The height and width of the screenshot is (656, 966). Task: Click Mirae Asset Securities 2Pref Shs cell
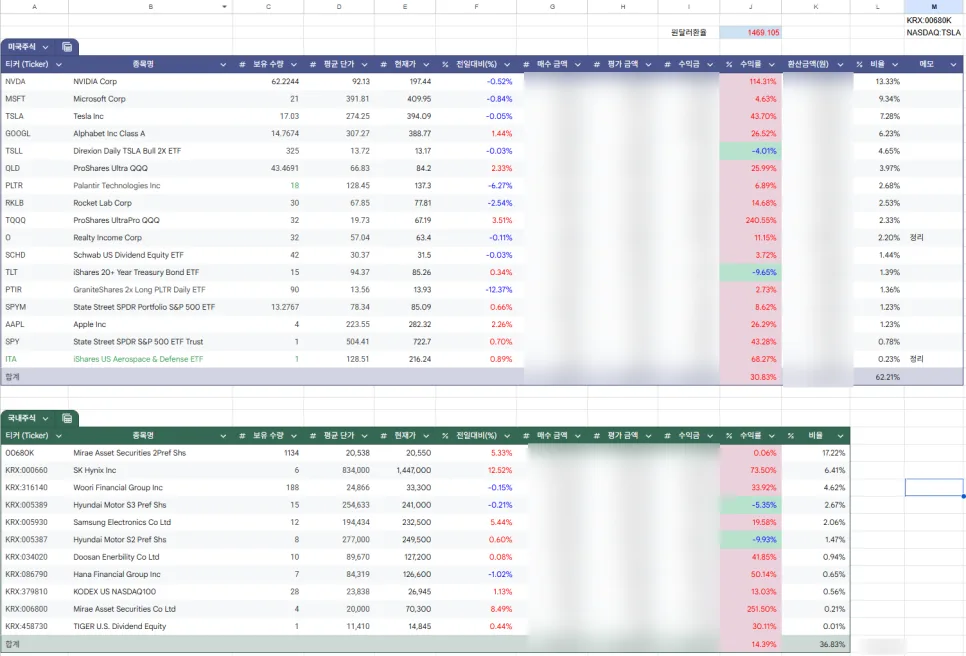click(150, 453)
